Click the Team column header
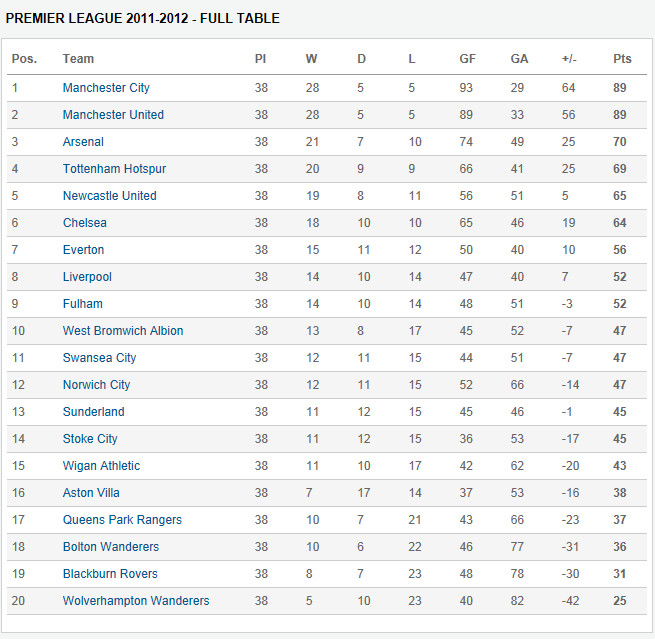This screenshot has height=639, width=655. coord(78,59)
